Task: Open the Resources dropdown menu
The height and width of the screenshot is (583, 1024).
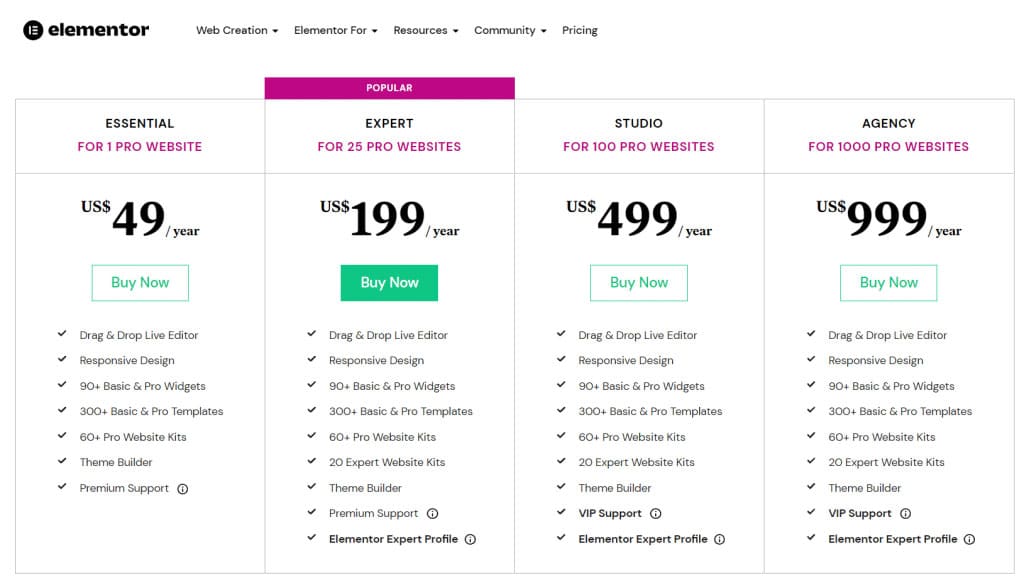Action: [426, 30]
